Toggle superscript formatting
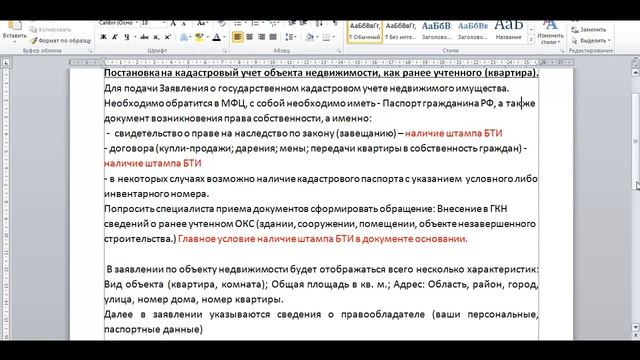 coord(167,37)
